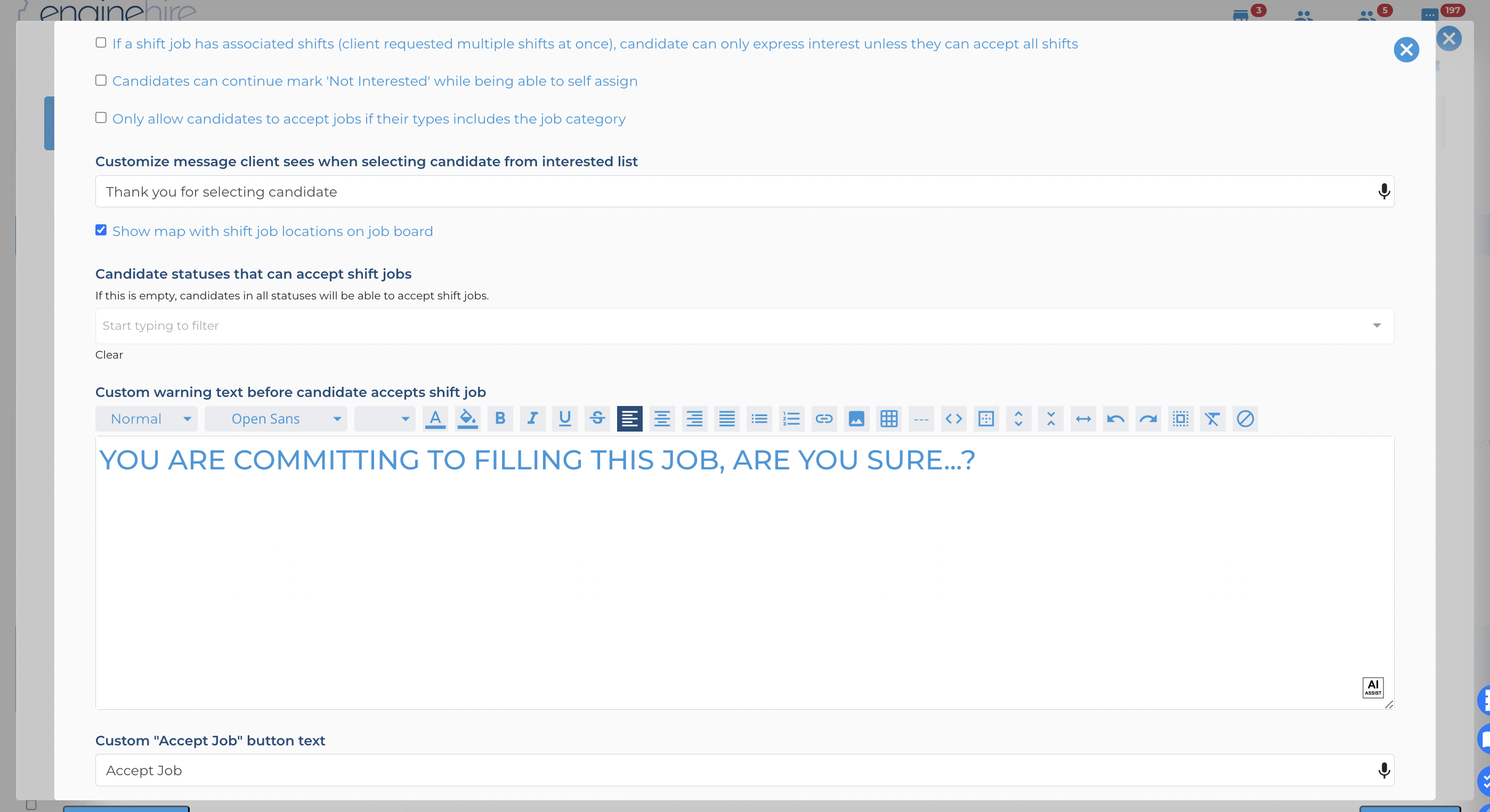1490x812 pixels.
Task: Start voice input for Accept Job field
Action: 1383,770
